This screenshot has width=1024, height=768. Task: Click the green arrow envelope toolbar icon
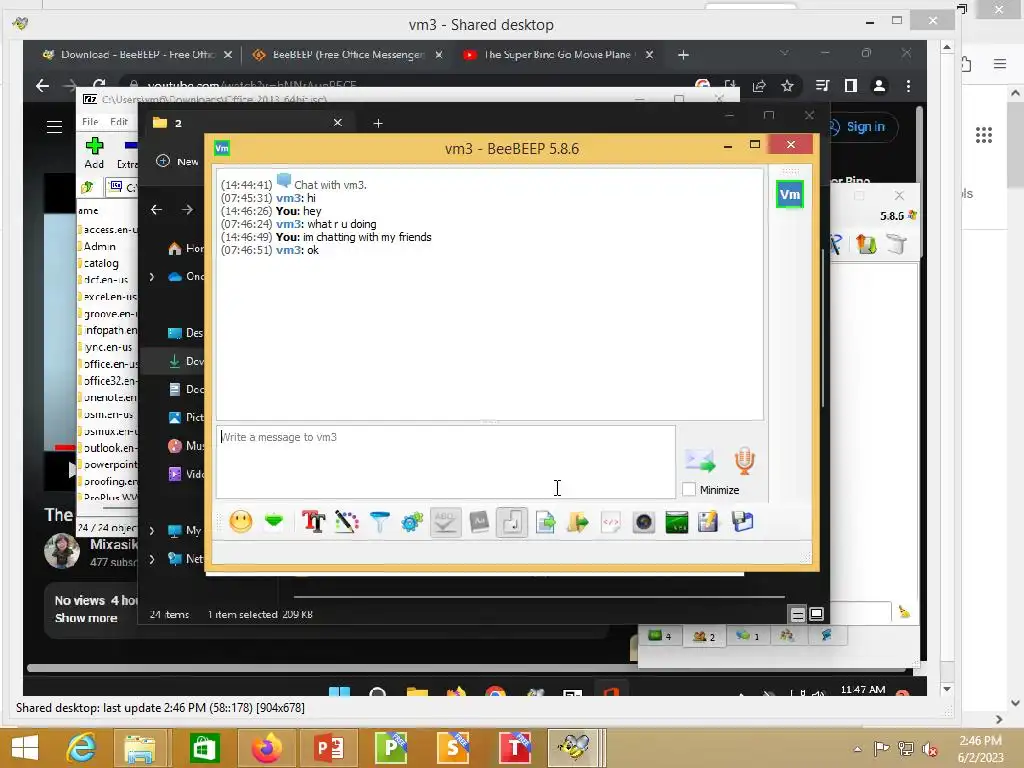point(274,521)
